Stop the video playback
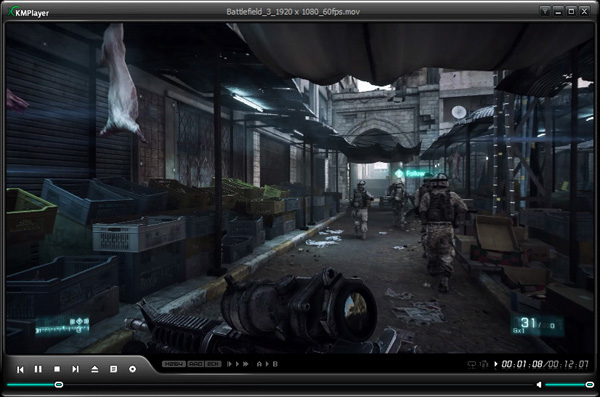The width and height of the screenshot is (600, 397). [x=57, y=369]
